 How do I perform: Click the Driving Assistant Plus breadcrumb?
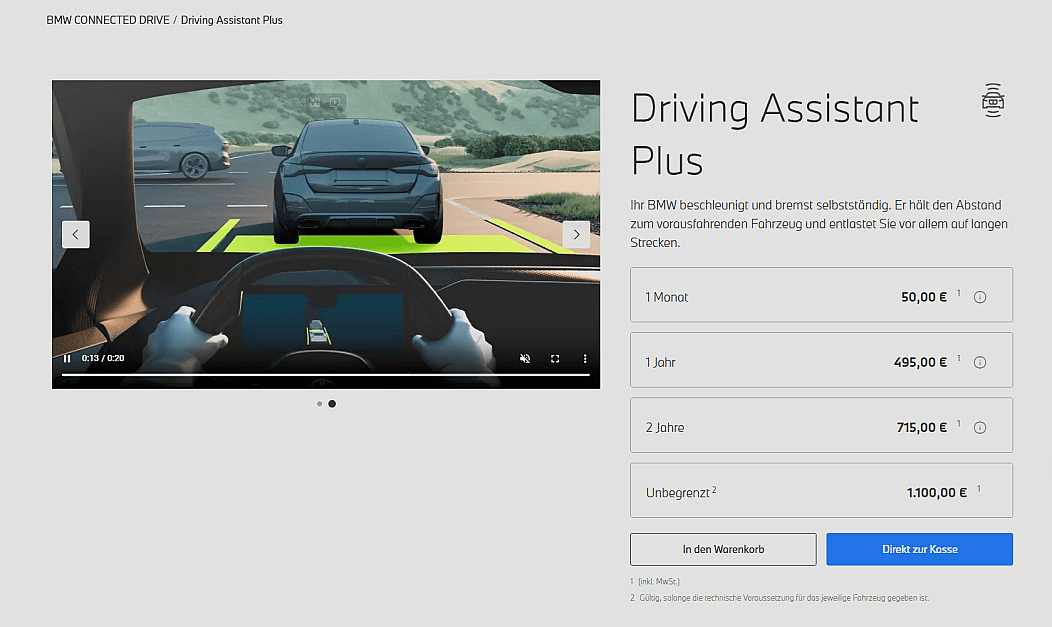coord(231,20)
